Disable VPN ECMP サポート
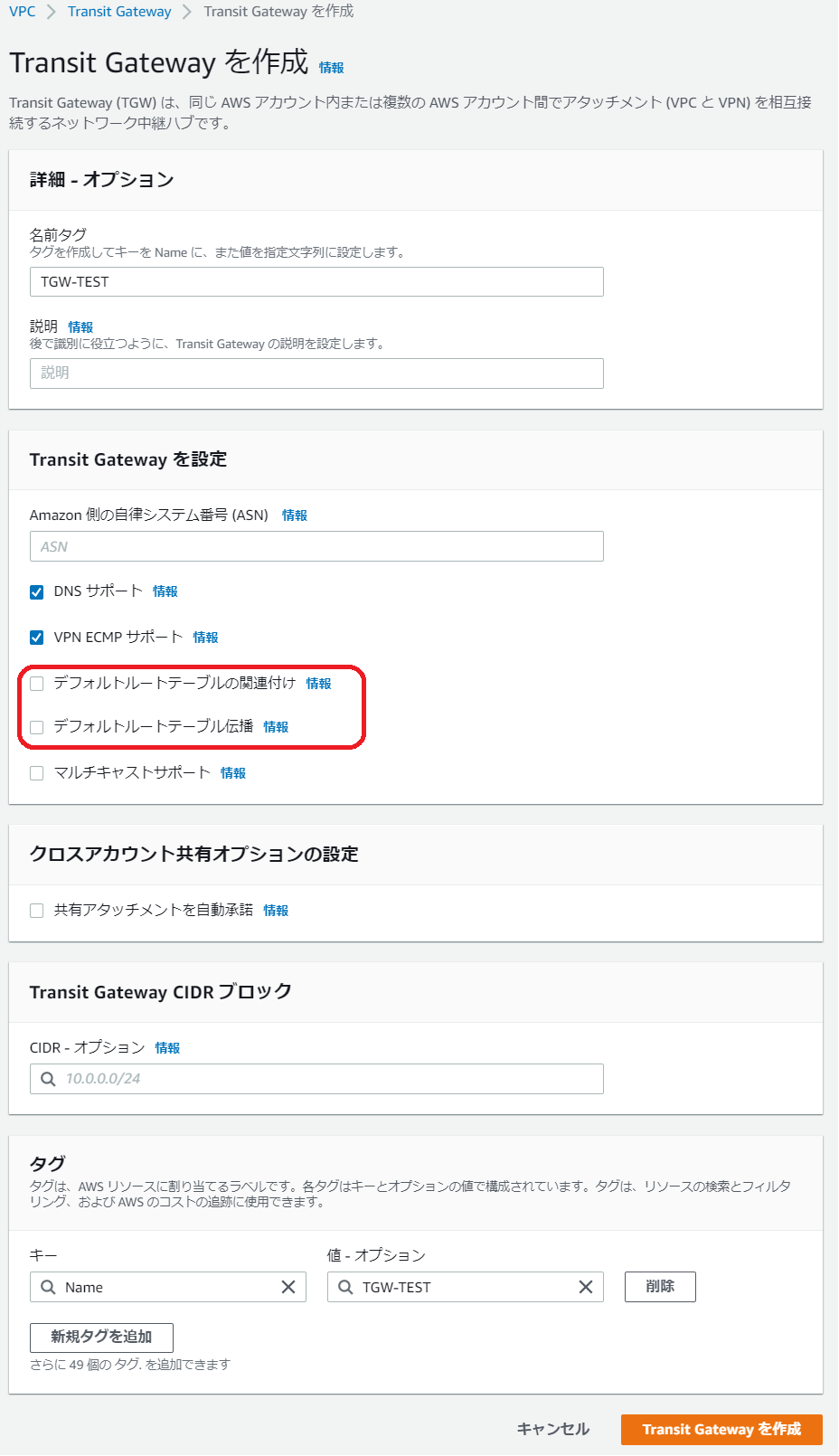 tap(36, 637)
